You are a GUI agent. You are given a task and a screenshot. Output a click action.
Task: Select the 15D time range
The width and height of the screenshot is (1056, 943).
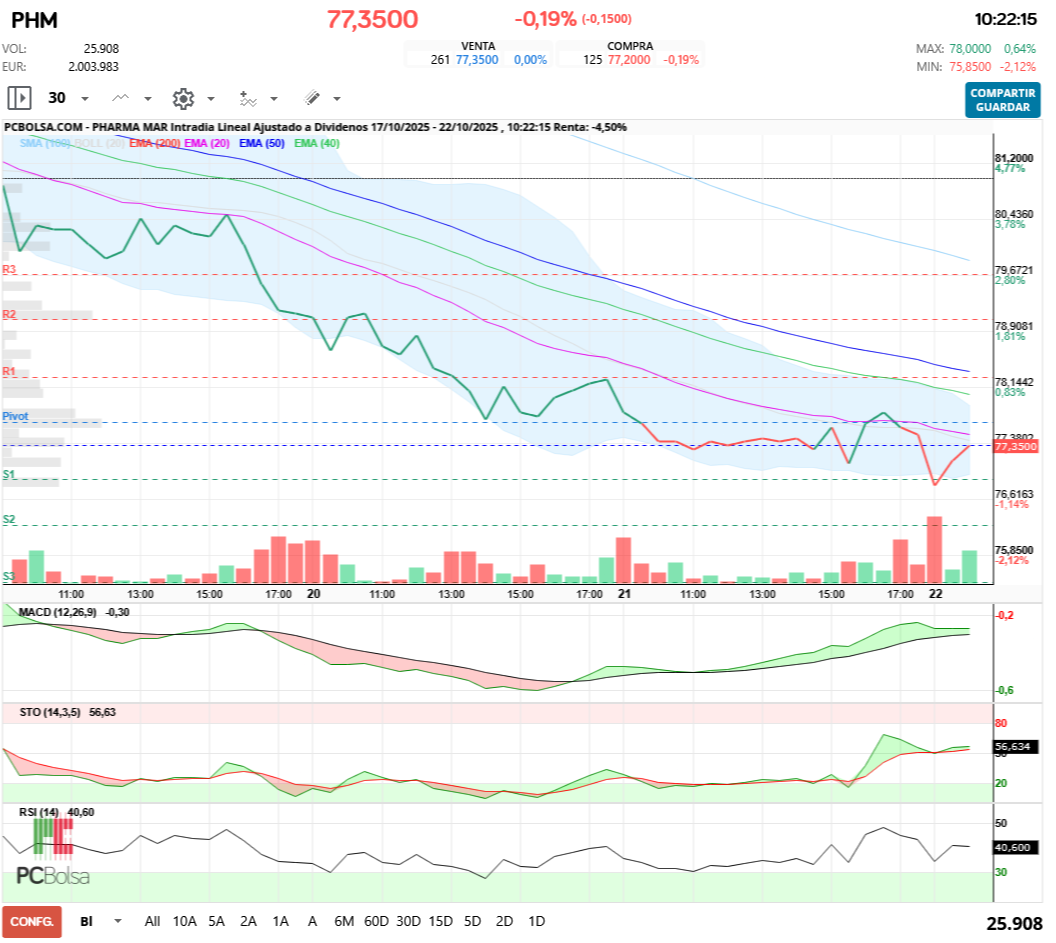[440, 921]
